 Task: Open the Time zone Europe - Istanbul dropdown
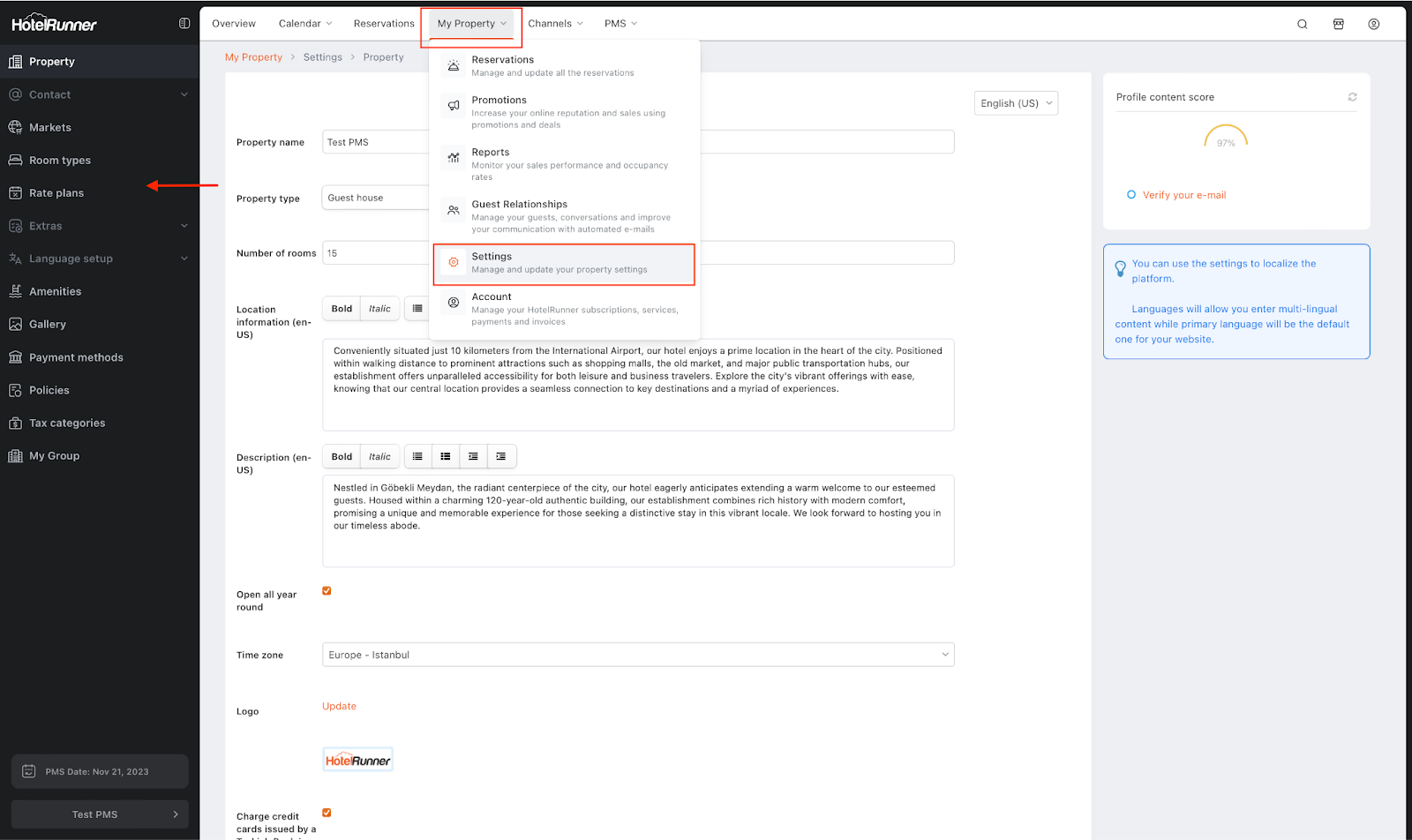pos(637,655)
